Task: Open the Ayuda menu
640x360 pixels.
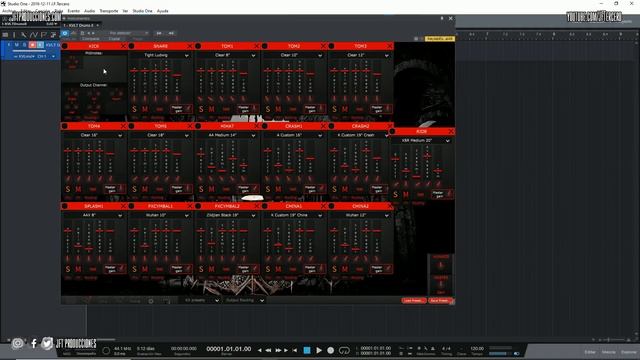Action: (x=162, y=11)
